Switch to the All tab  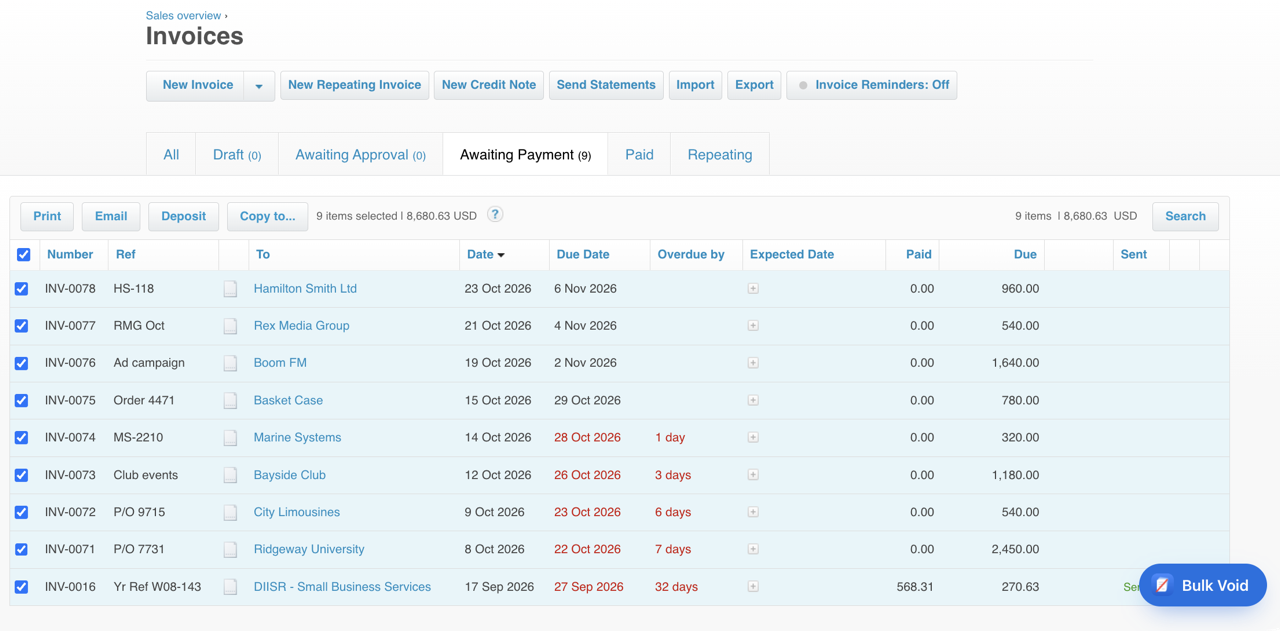tap(171, 154)
